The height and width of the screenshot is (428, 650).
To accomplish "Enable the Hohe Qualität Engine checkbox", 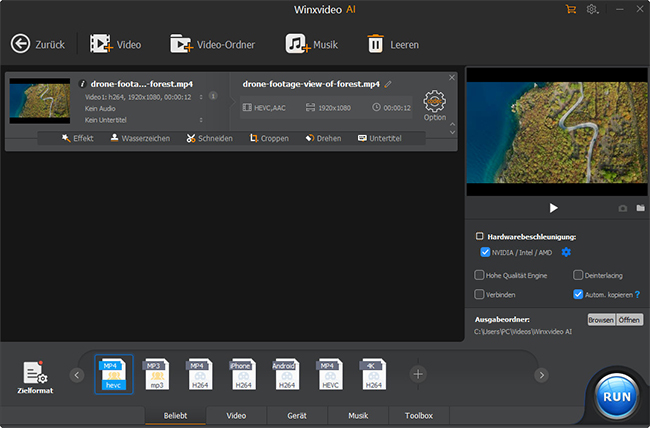I will 480,274.
